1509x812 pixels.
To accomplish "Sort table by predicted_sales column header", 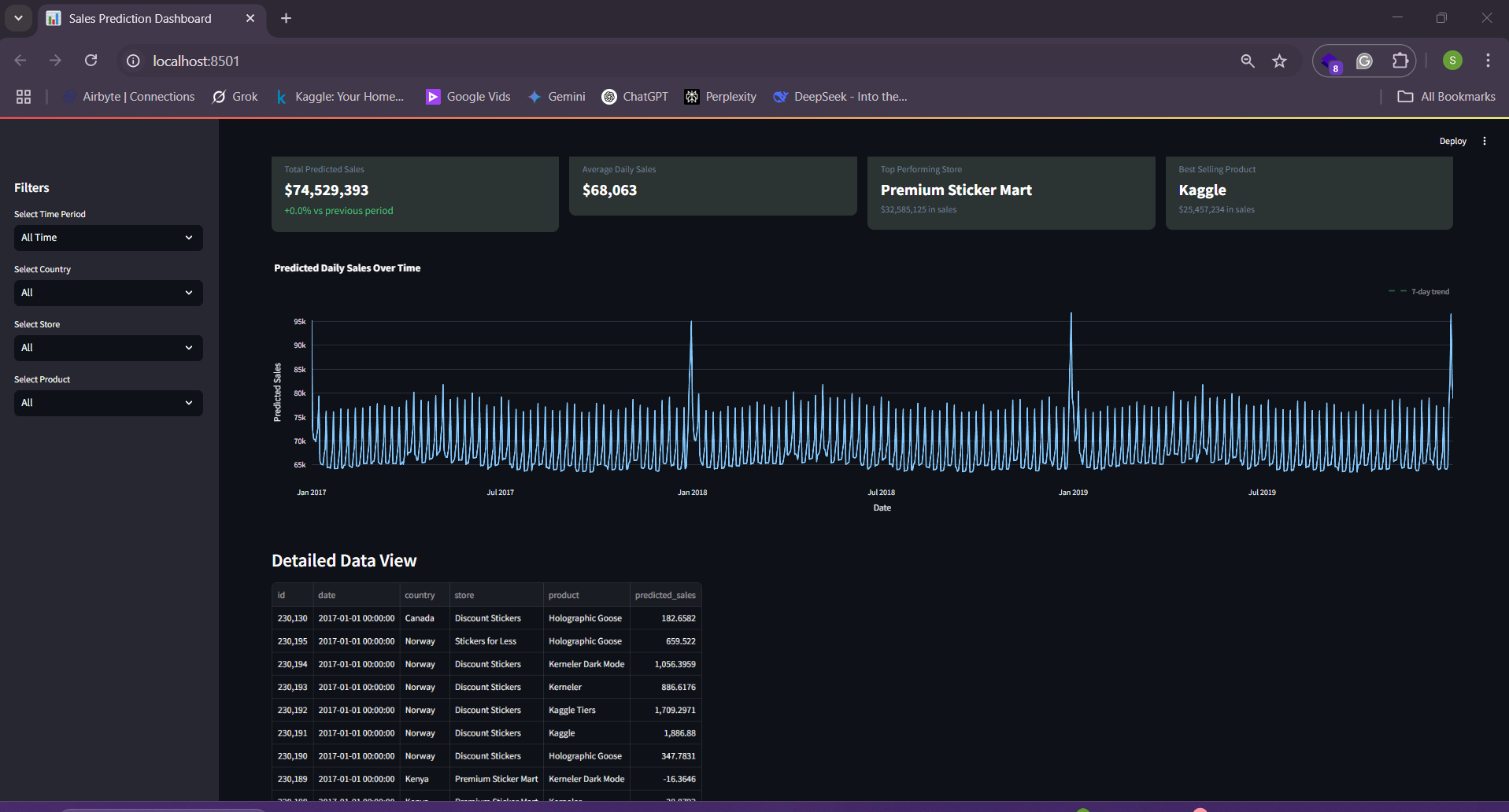I will click(x=665, y=595).
